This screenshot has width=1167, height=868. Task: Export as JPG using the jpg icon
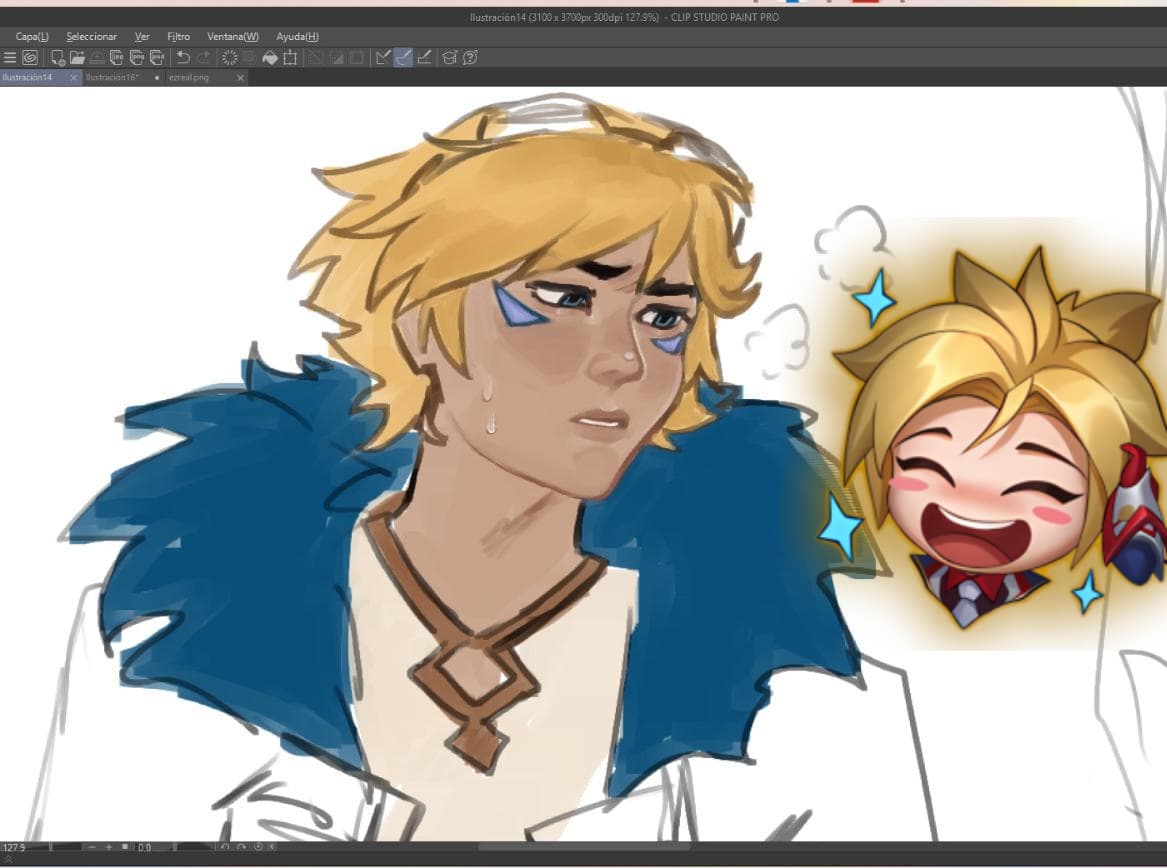tap(117, 57)
